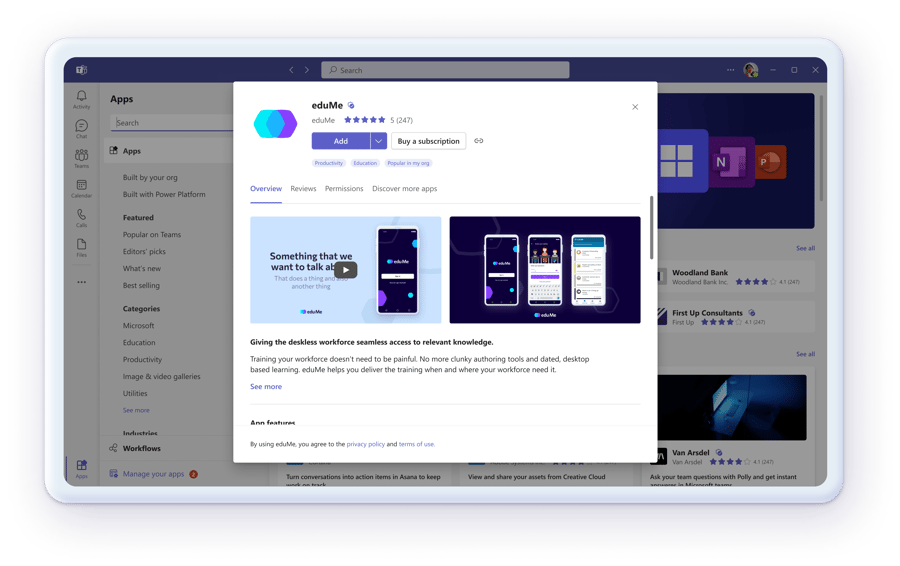Click the OneNote icon in banner
Image resolution: width=900 pixels, height=566 pixels.
pyautogui.click(x=730, y=162)
